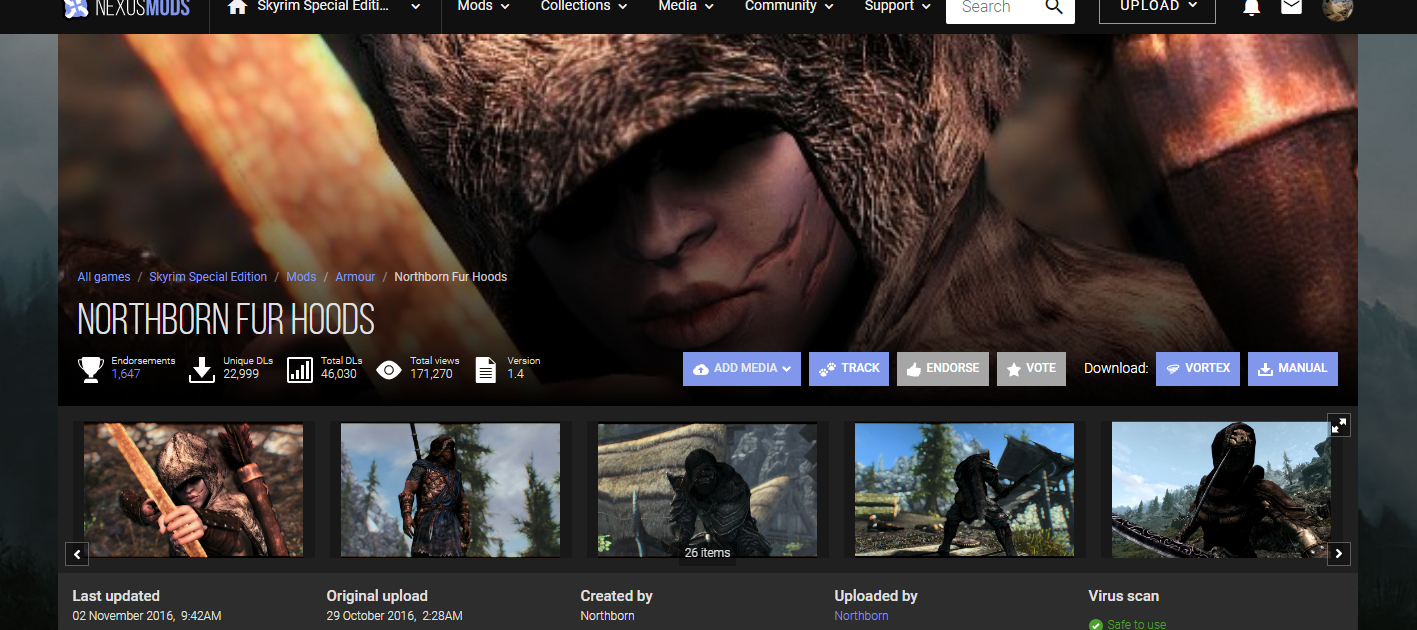
Task: Click the Last updated date 02 November 2016
Action: (147, 616)
